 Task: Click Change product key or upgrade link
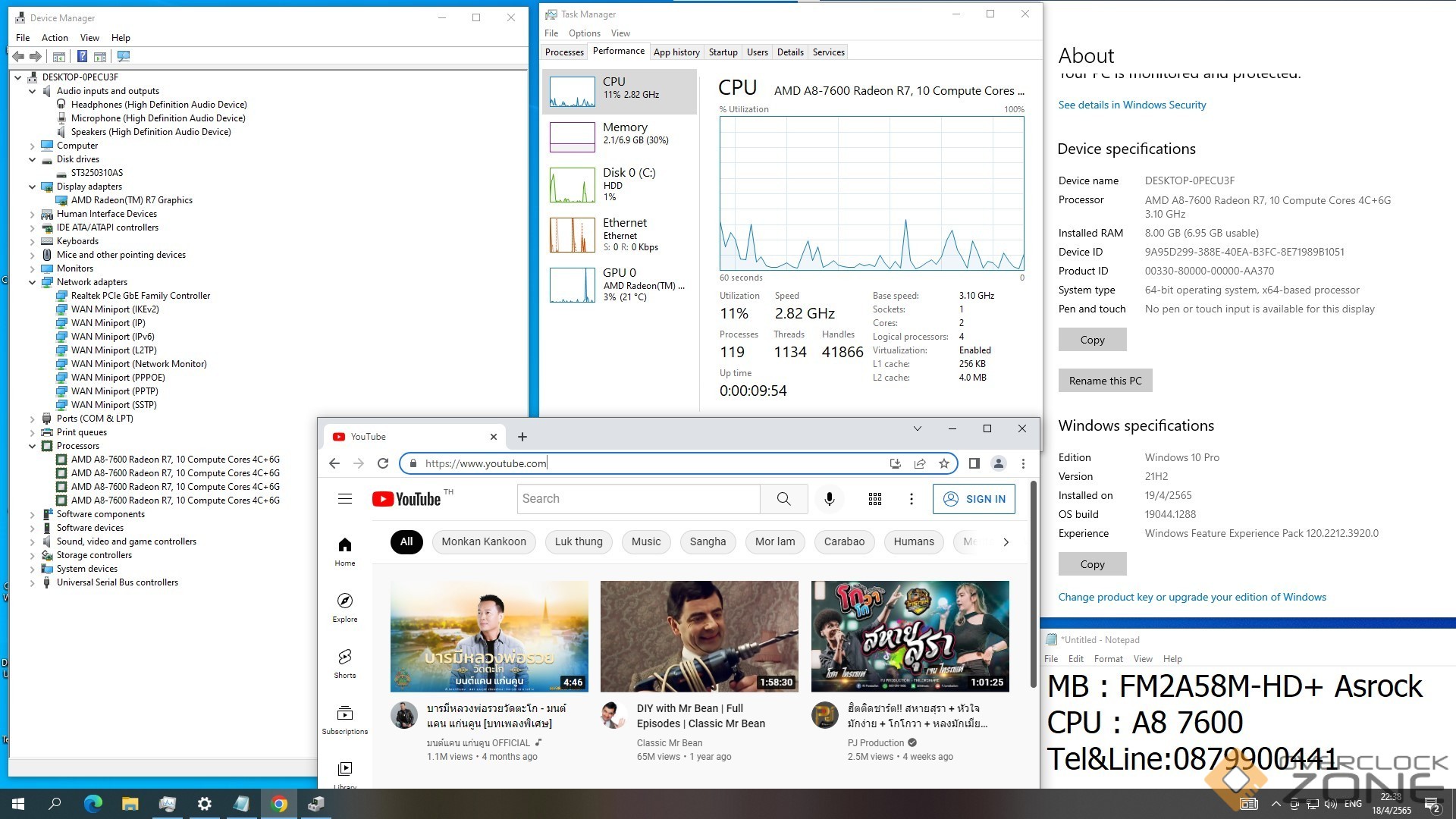[1192, 597]
